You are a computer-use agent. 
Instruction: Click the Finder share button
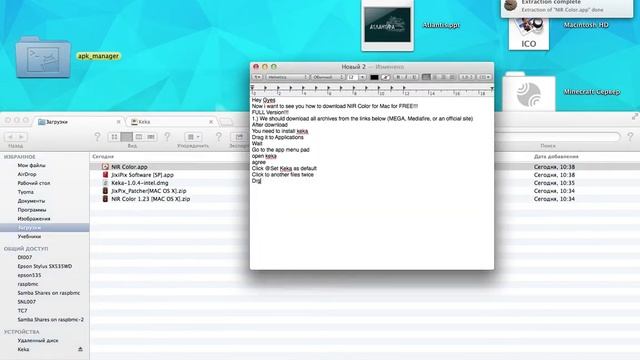click(x=239, y=137)
